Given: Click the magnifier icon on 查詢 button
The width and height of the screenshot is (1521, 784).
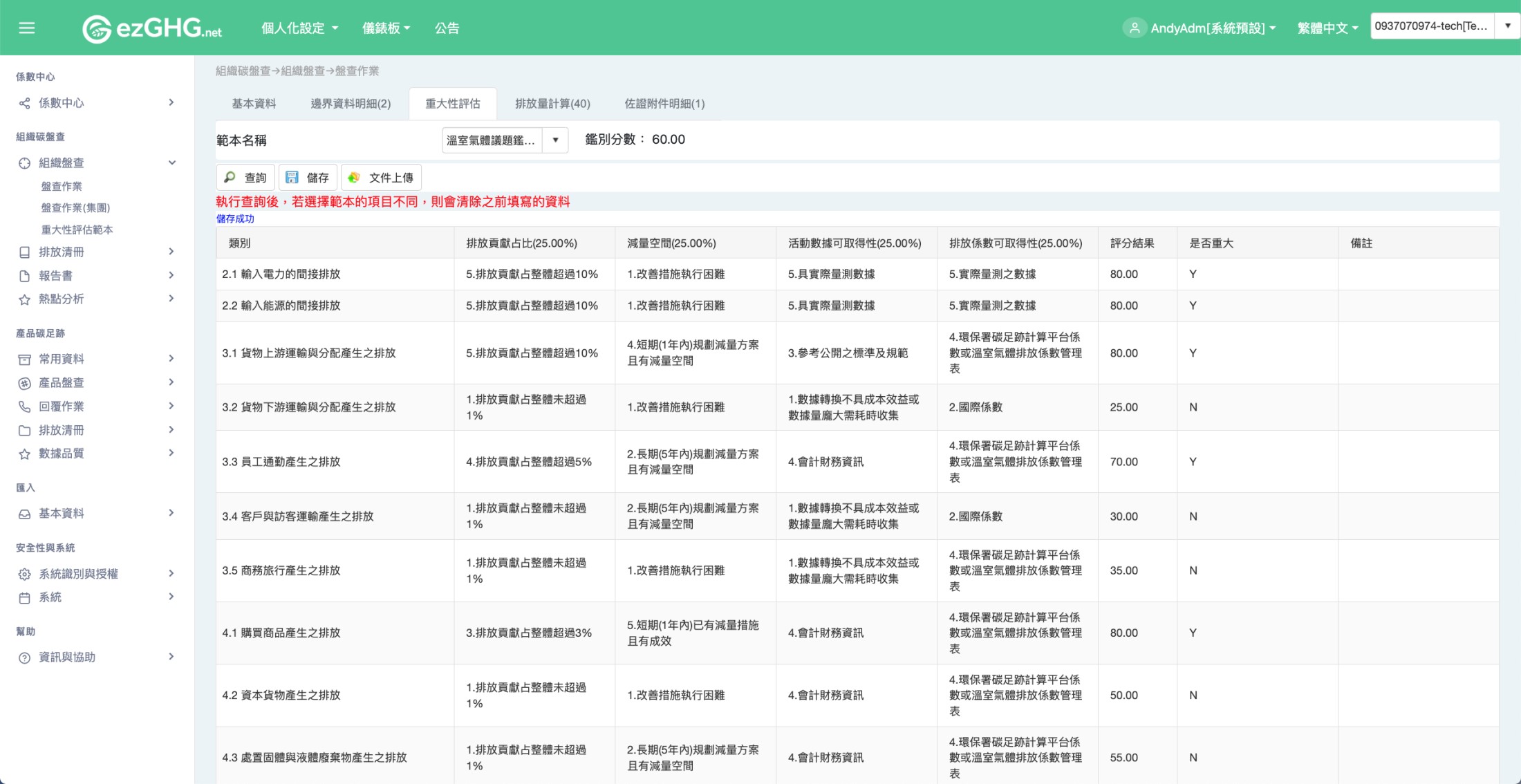Looking at the screenshot, I should coord(230,178).
